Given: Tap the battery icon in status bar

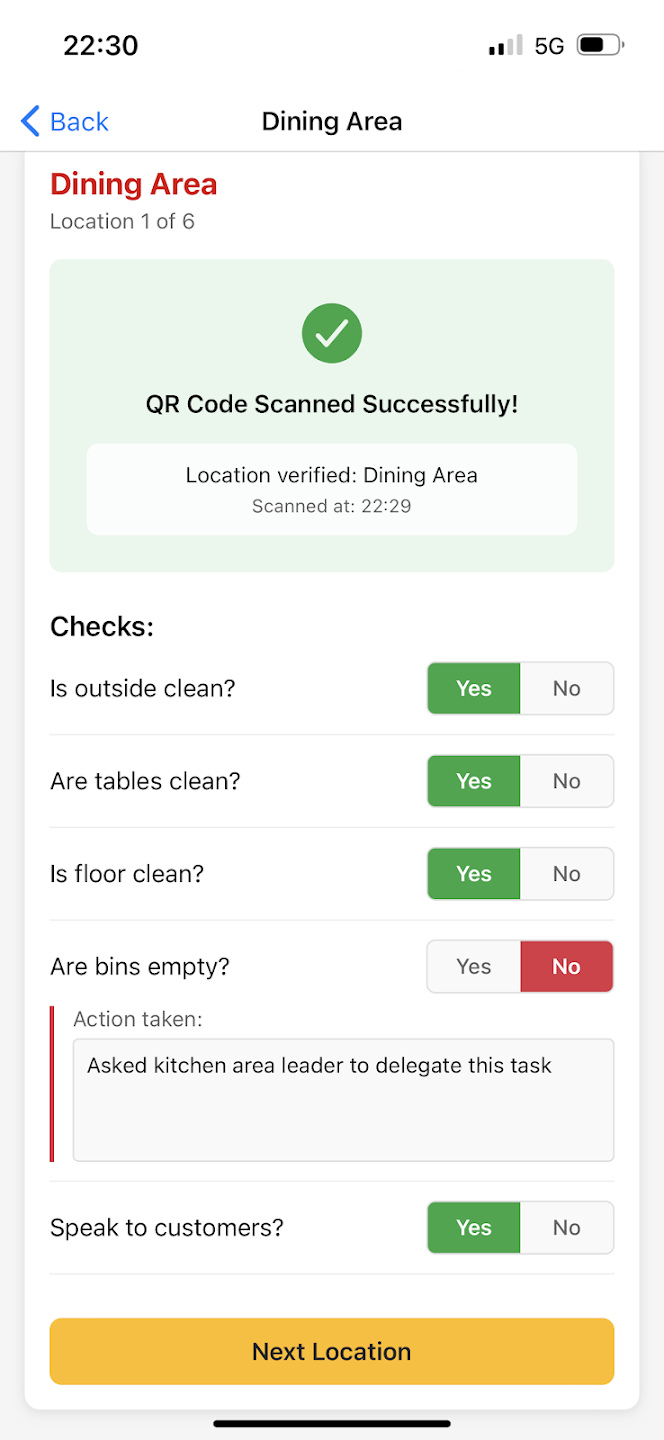Looking at the screenshot, I should click(x=600, y=45).
